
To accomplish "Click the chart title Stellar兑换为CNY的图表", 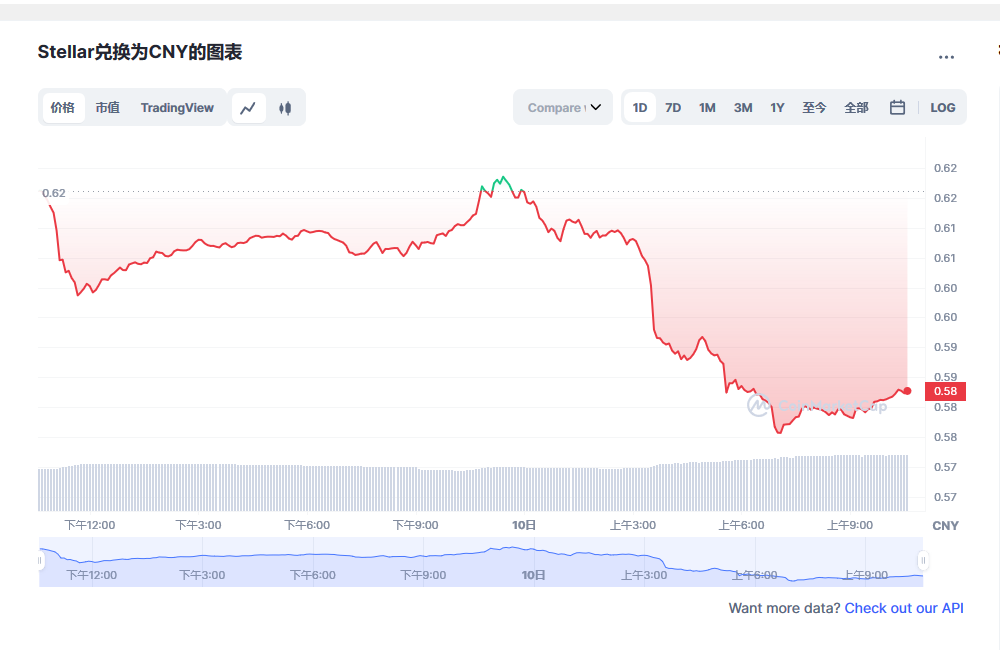I will click(140, 52).
